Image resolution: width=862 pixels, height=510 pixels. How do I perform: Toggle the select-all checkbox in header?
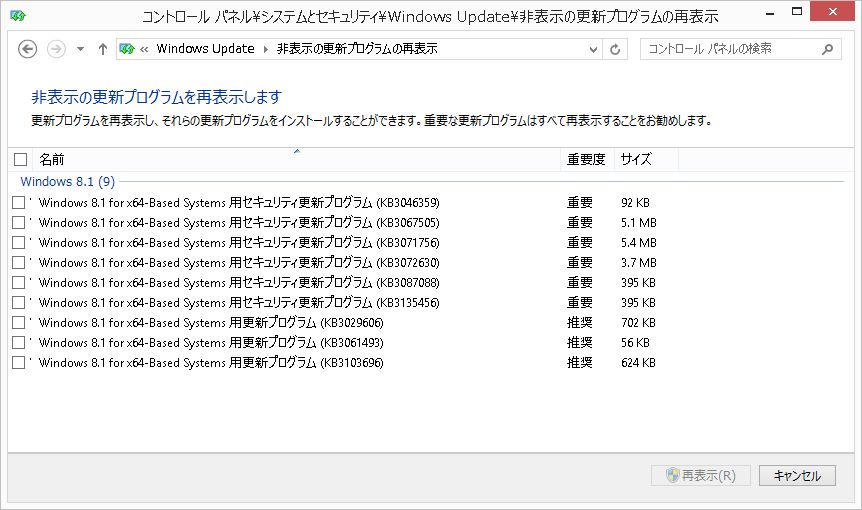coord(20,159)
